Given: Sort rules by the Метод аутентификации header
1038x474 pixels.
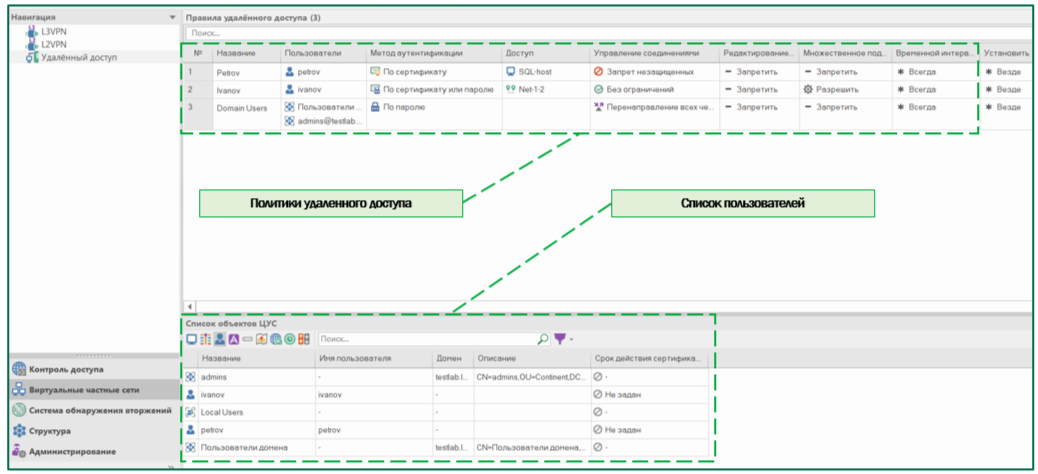Looking at the screenshot, I should coord(434,53).
